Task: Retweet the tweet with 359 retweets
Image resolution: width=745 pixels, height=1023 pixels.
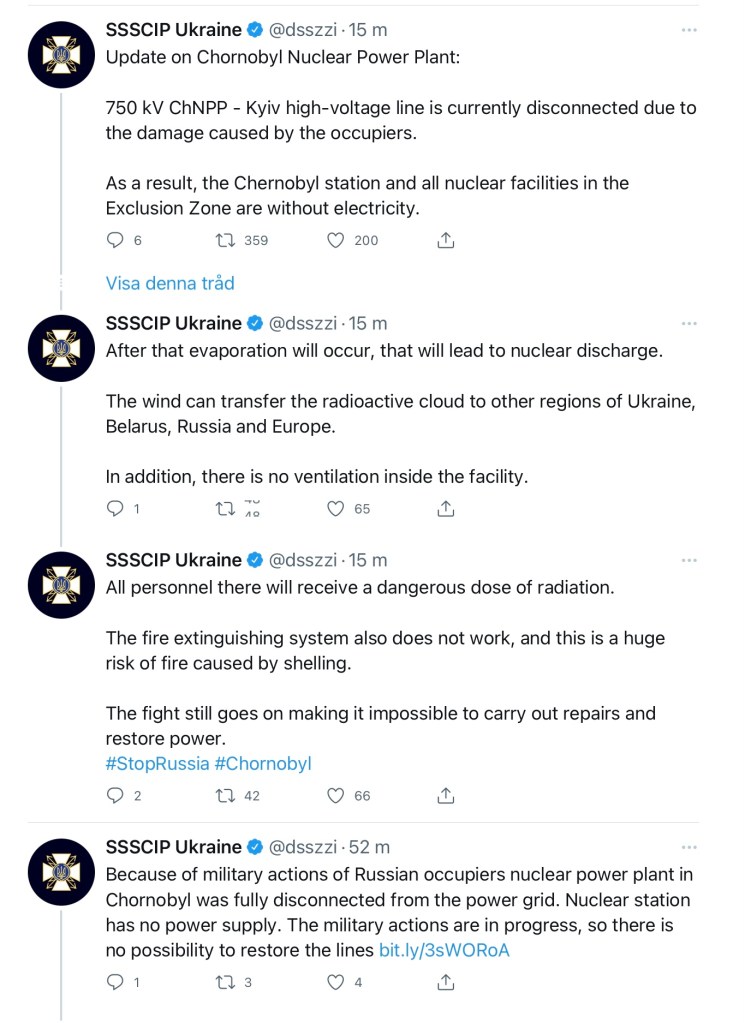Action: click(x=227, y=240)
